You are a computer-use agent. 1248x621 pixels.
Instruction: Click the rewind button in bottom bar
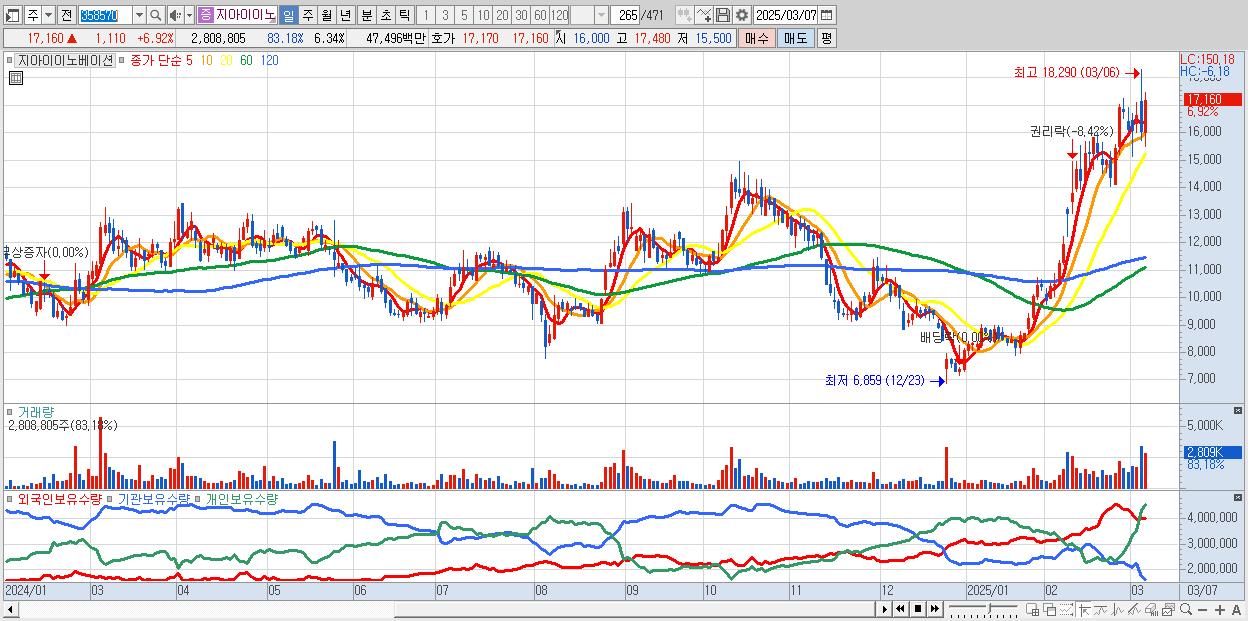(900, 609)
